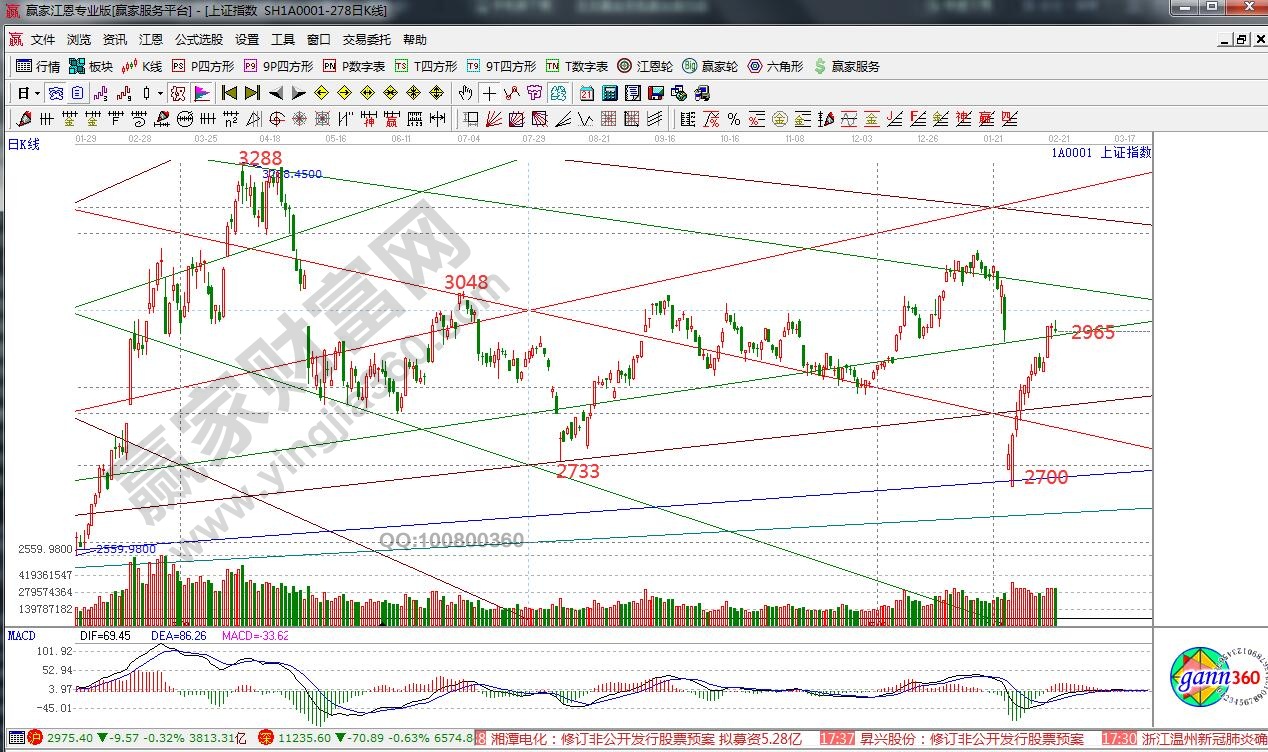The image size is (1268, 752).
Task: Expand the 日 period dropdown arrow
Action: (37, 93)
